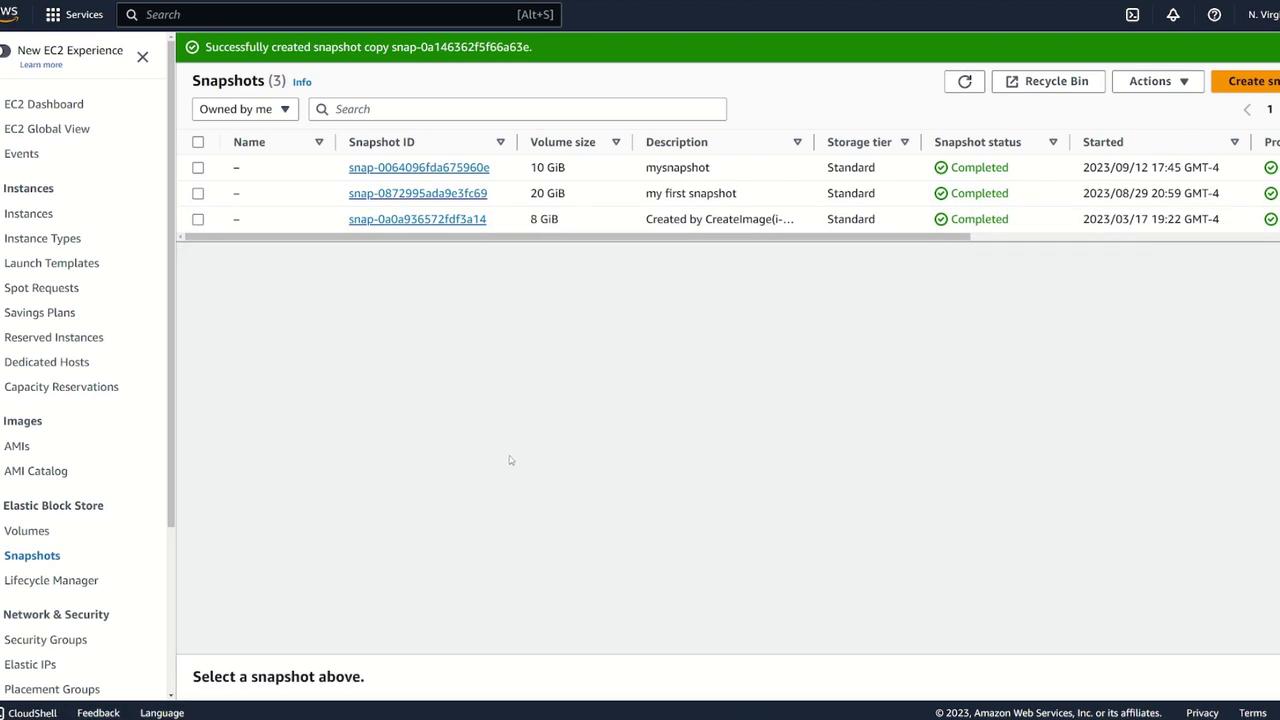
Task: Select Snapshots in sidebar
Action: point(32,556)
